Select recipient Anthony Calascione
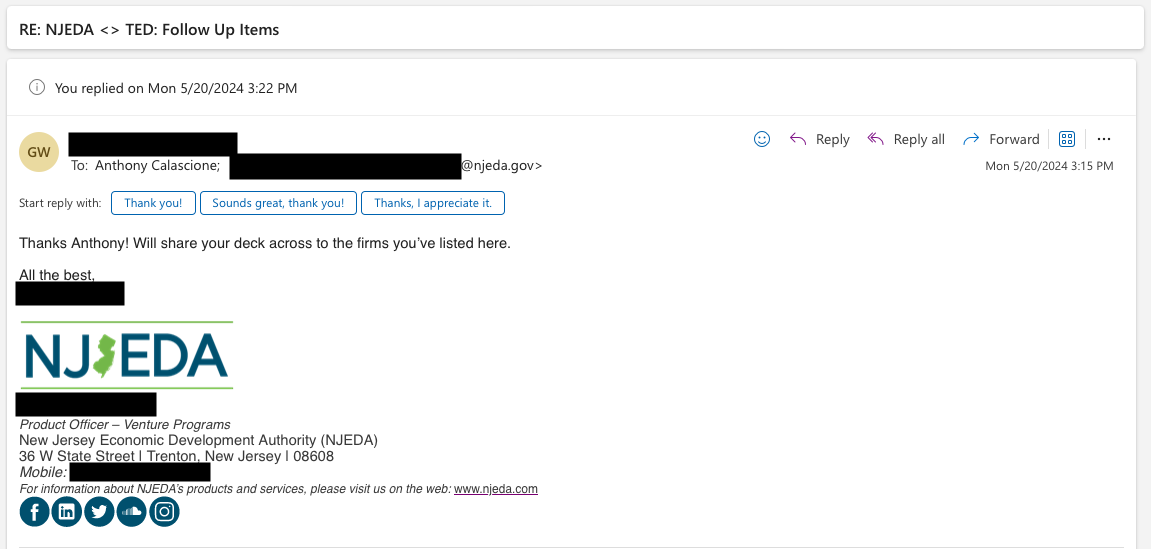 [x=156, y=166]
